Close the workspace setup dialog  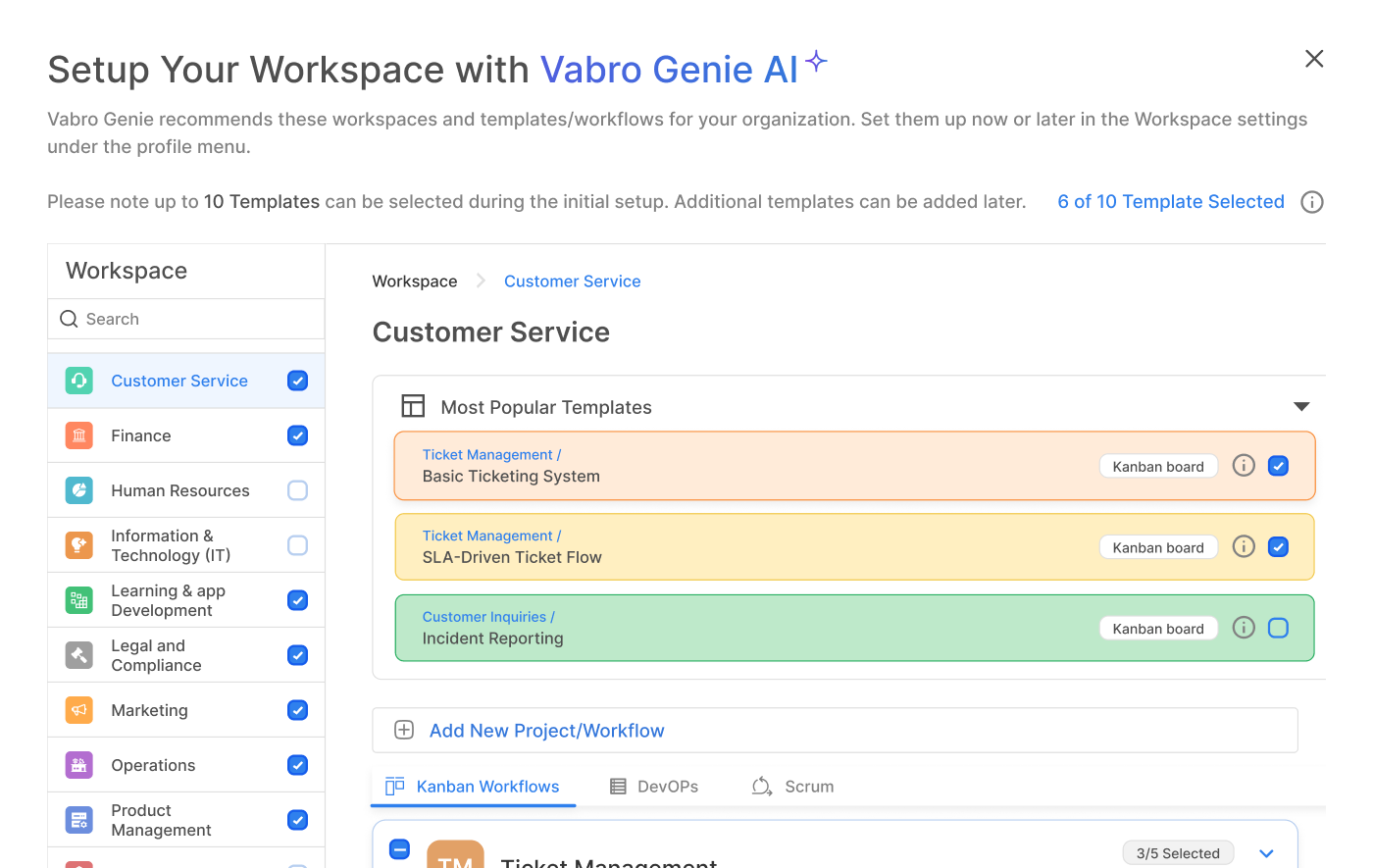coord(1314,59)
